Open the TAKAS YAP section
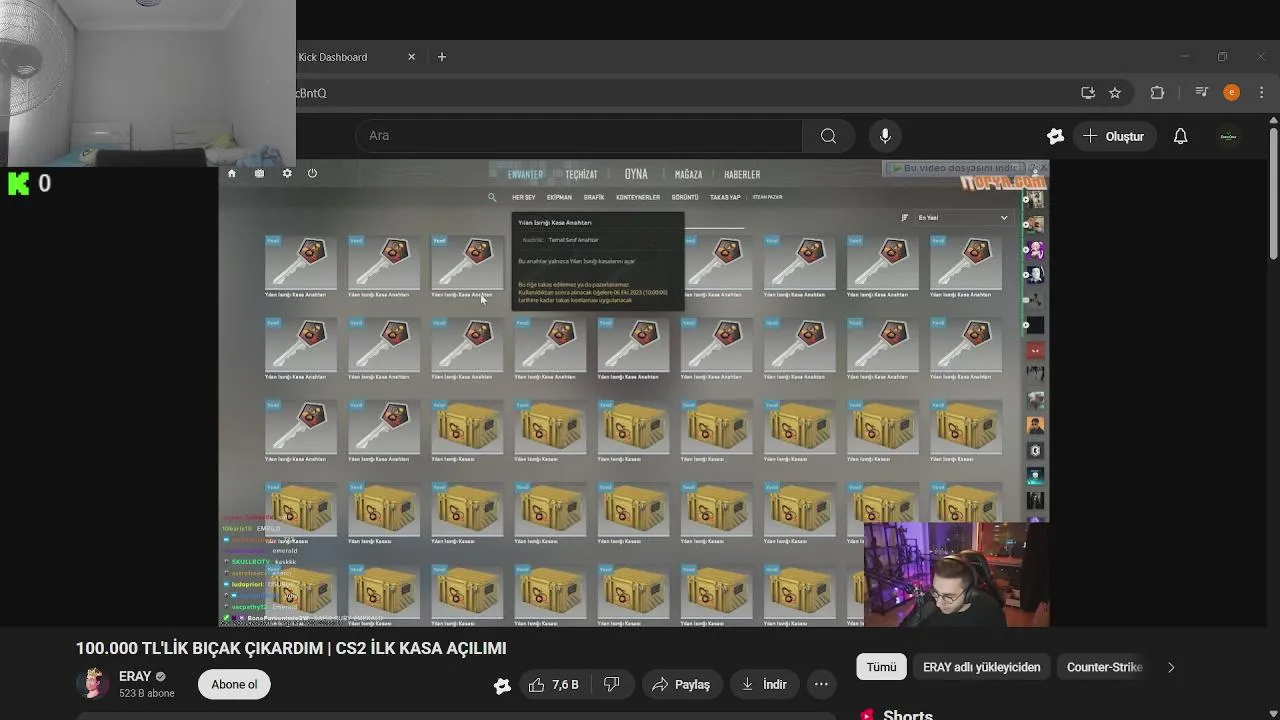 click(725, 197)
